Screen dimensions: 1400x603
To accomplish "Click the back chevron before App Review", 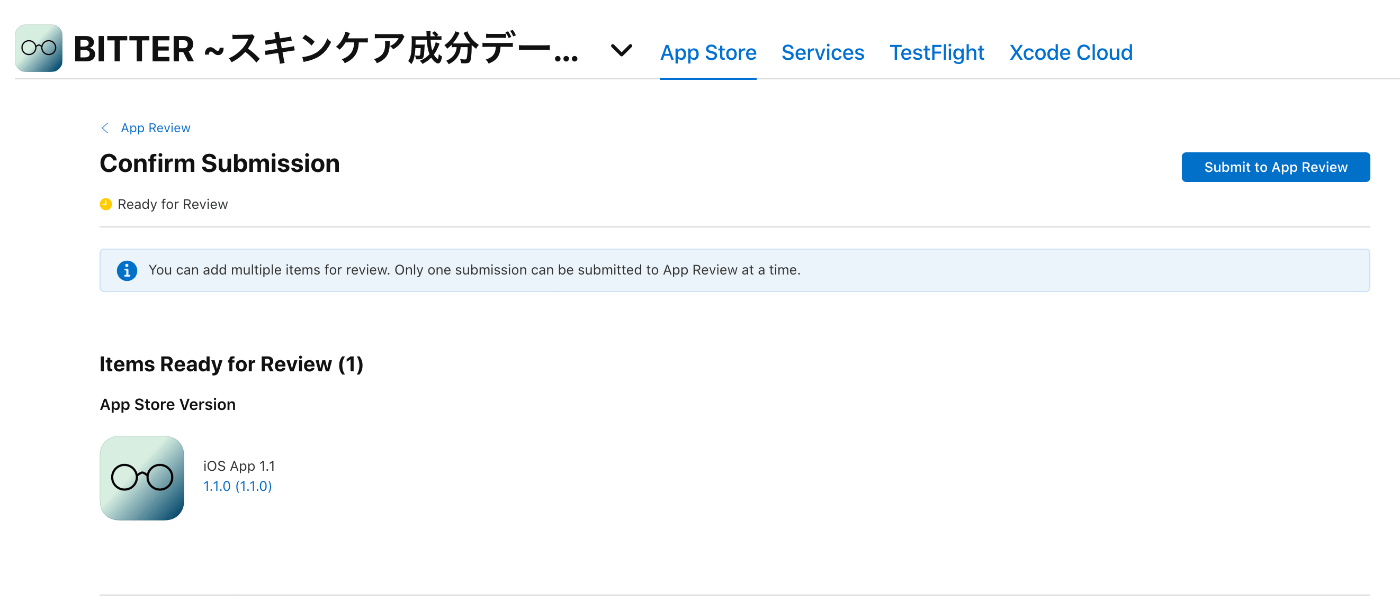I will (x=105, y=128).
